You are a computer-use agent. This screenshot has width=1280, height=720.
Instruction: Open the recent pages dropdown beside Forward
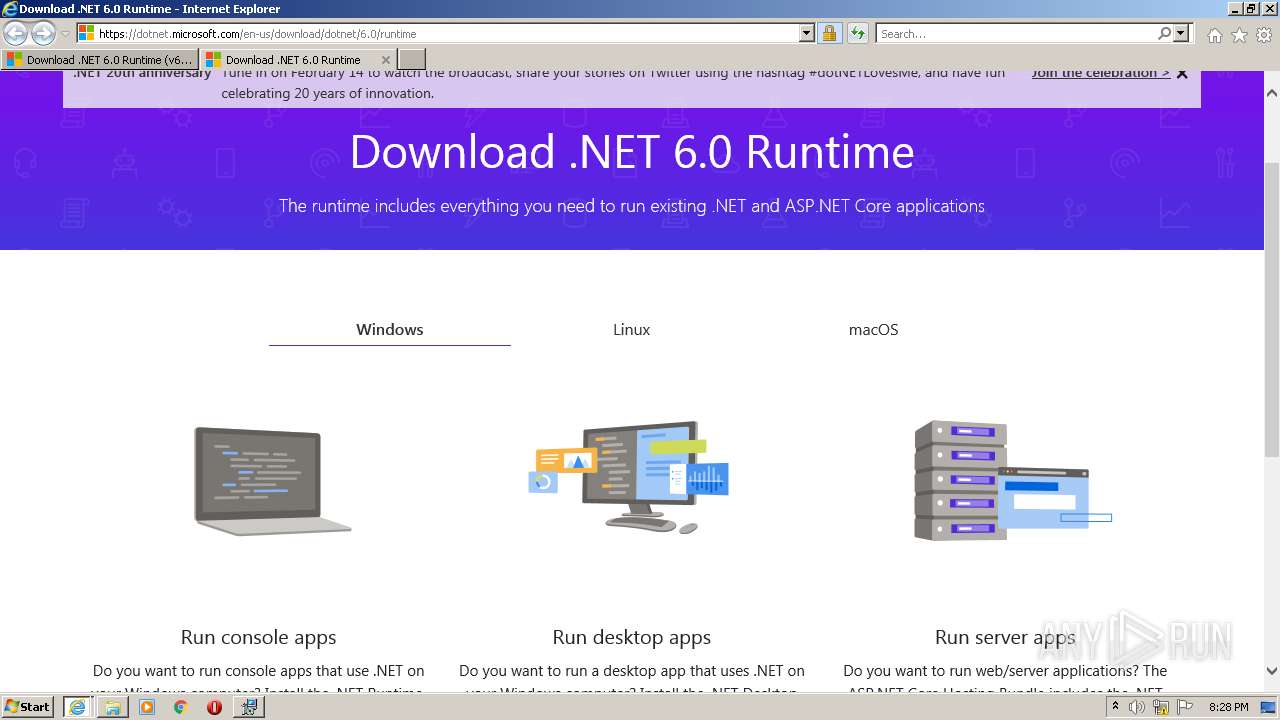tap(65, 34)
